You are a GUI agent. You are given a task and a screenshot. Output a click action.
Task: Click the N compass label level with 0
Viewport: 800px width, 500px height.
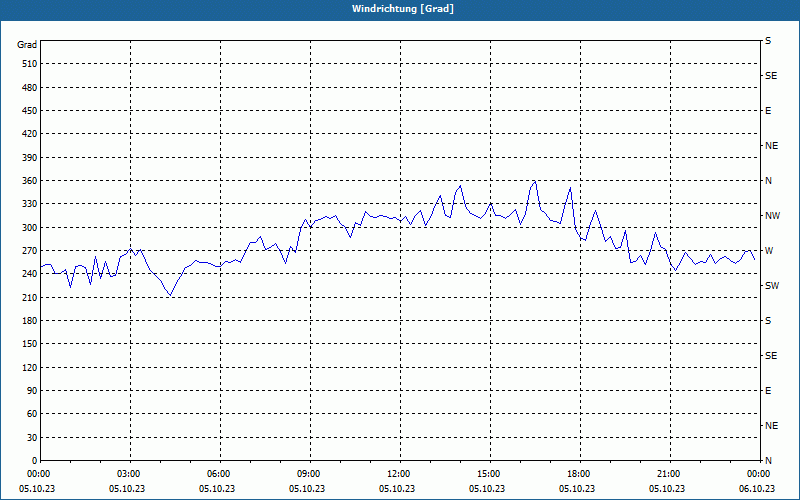[x=768, y=460]
